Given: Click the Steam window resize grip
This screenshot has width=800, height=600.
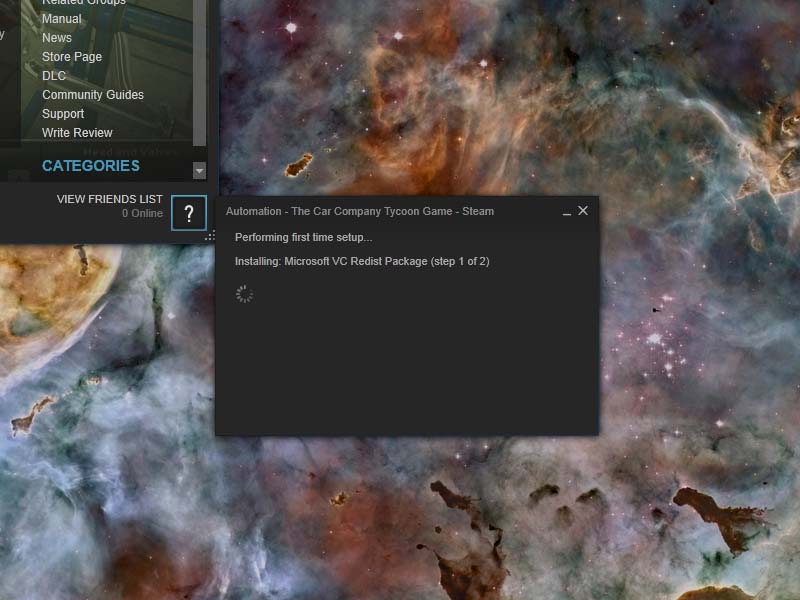Looking at the screenshot, I should (210, 236).
